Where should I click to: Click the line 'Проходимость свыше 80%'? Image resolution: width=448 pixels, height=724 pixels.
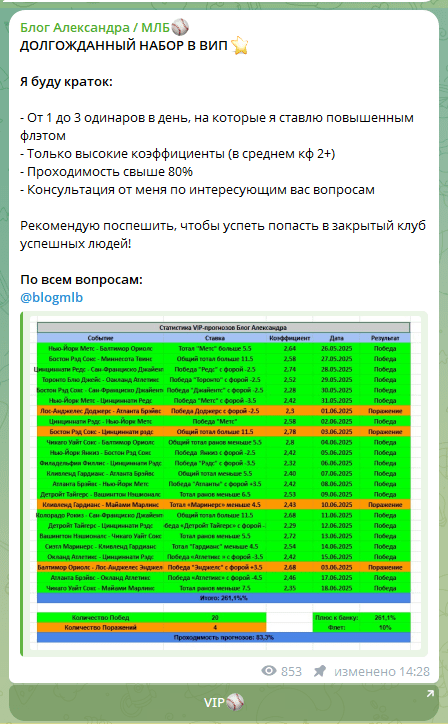(x=110, y=172)
